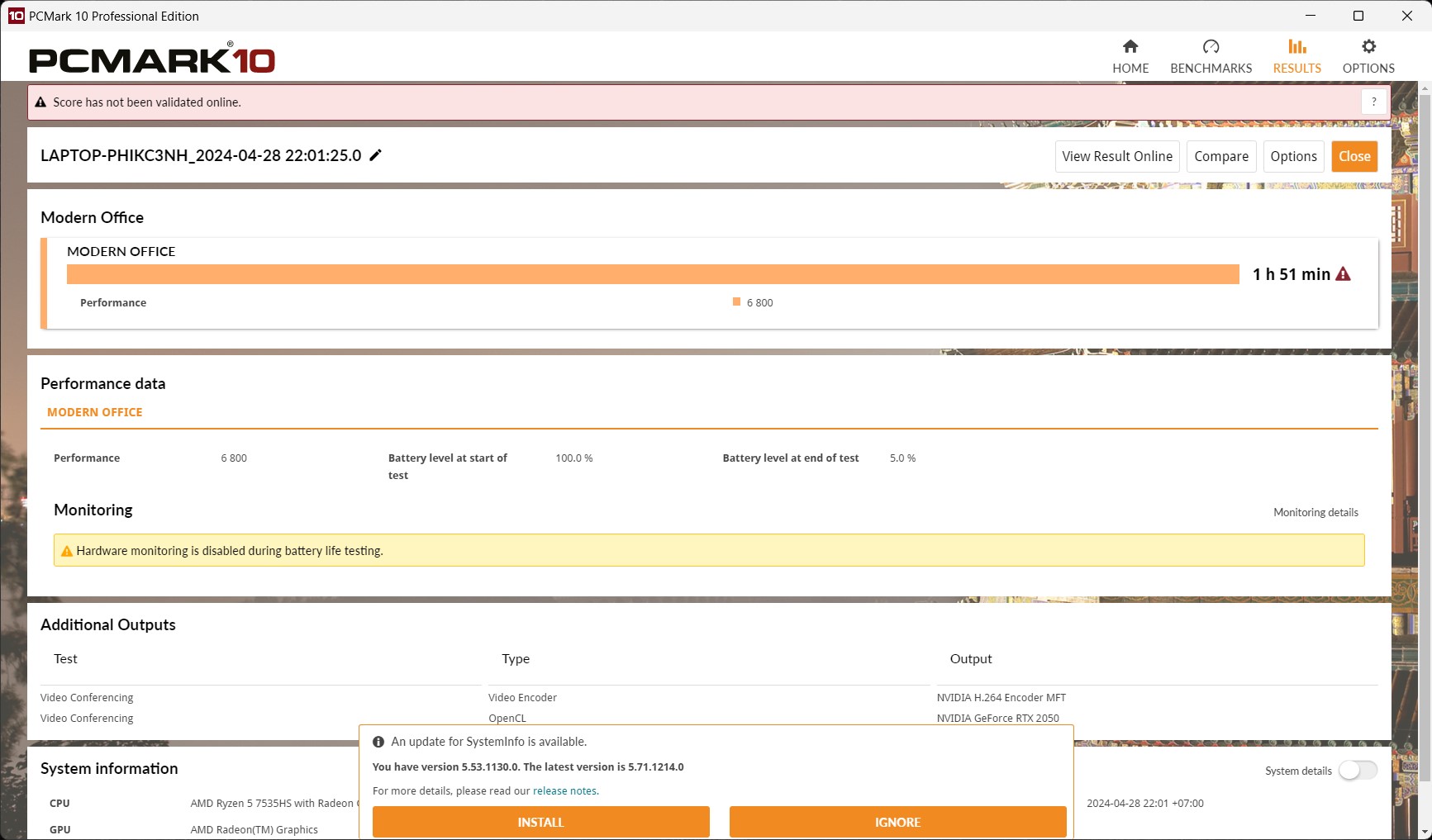The image size is (1432, 840).
Task: Ignore the SystemInfo update
Action: point(897,822)
